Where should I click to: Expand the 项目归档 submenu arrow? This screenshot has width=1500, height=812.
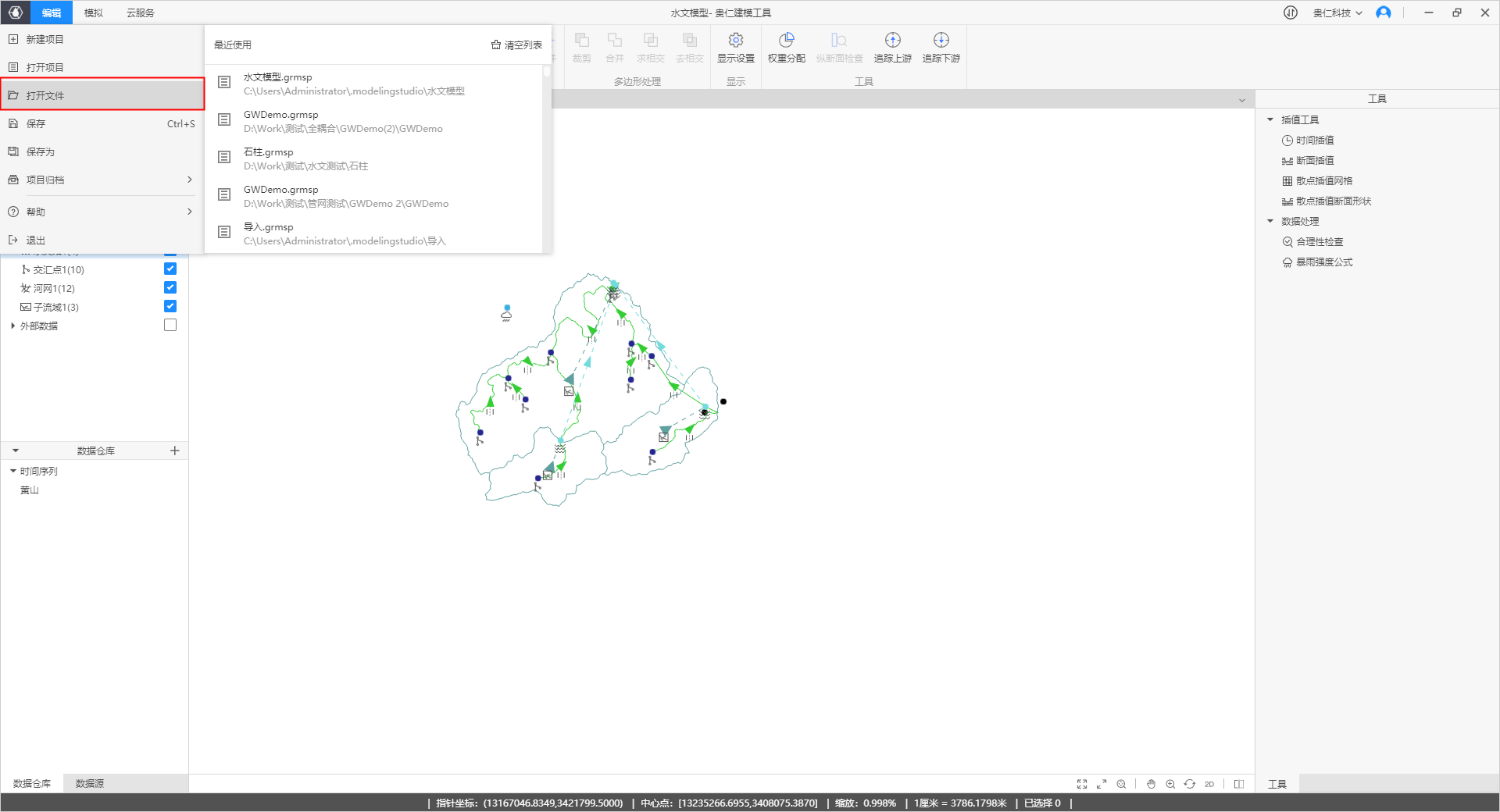pos(190,180)
